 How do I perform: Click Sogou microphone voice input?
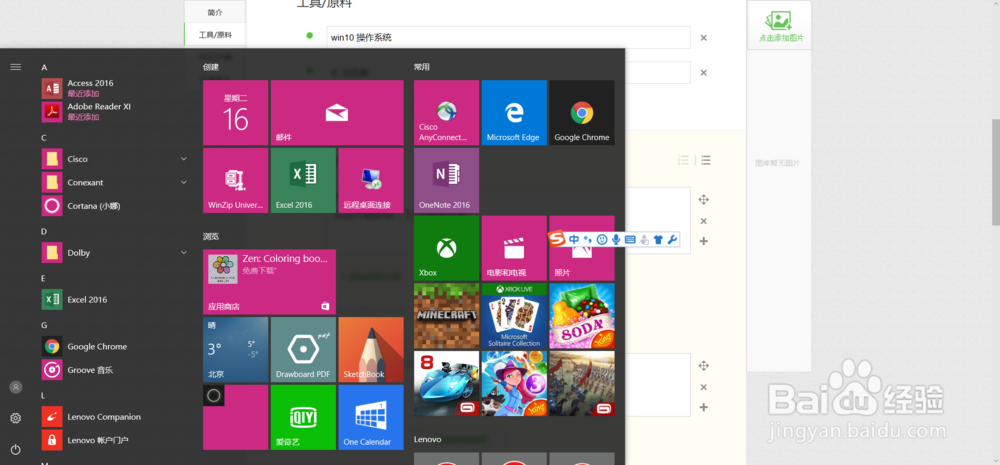[x=615, y=240]
